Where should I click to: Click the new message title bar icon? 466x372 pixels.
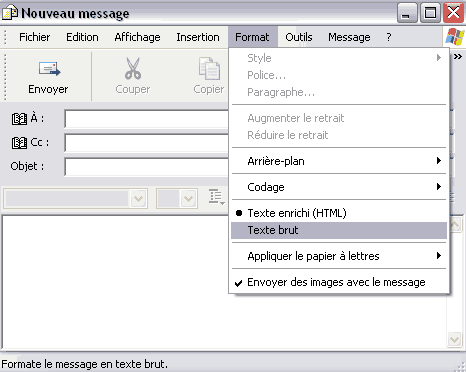pos(10,13)
